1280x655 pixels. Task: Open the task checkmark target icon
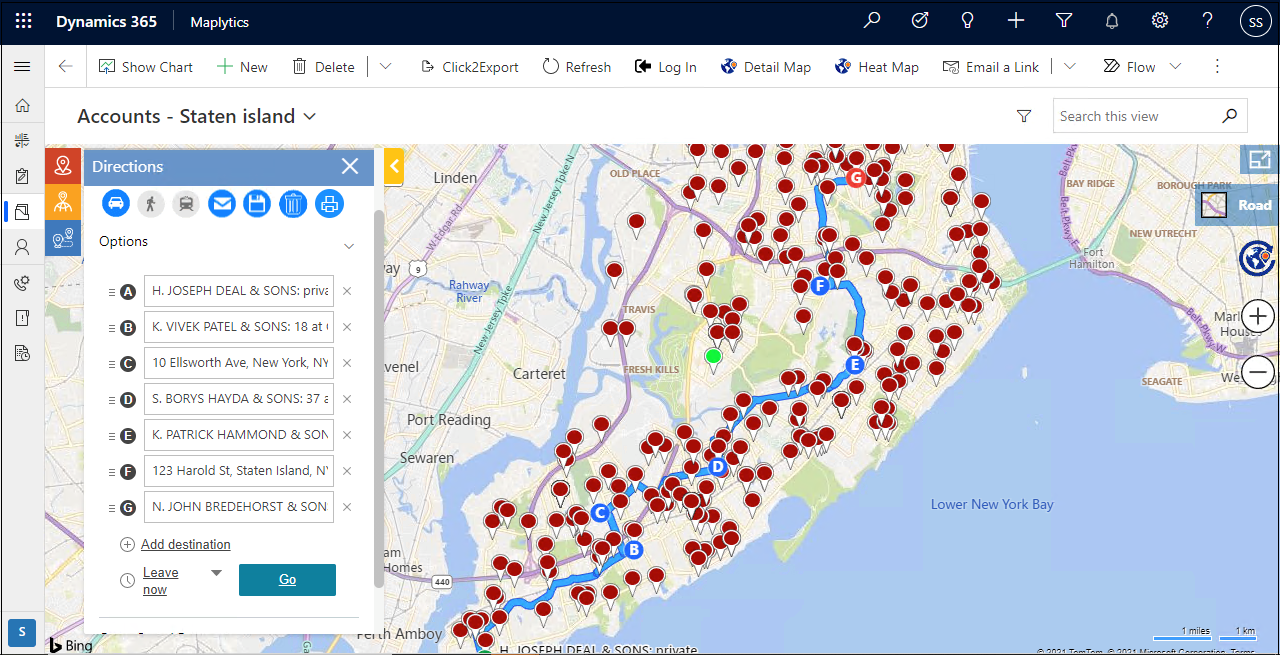tap(920, 21)
